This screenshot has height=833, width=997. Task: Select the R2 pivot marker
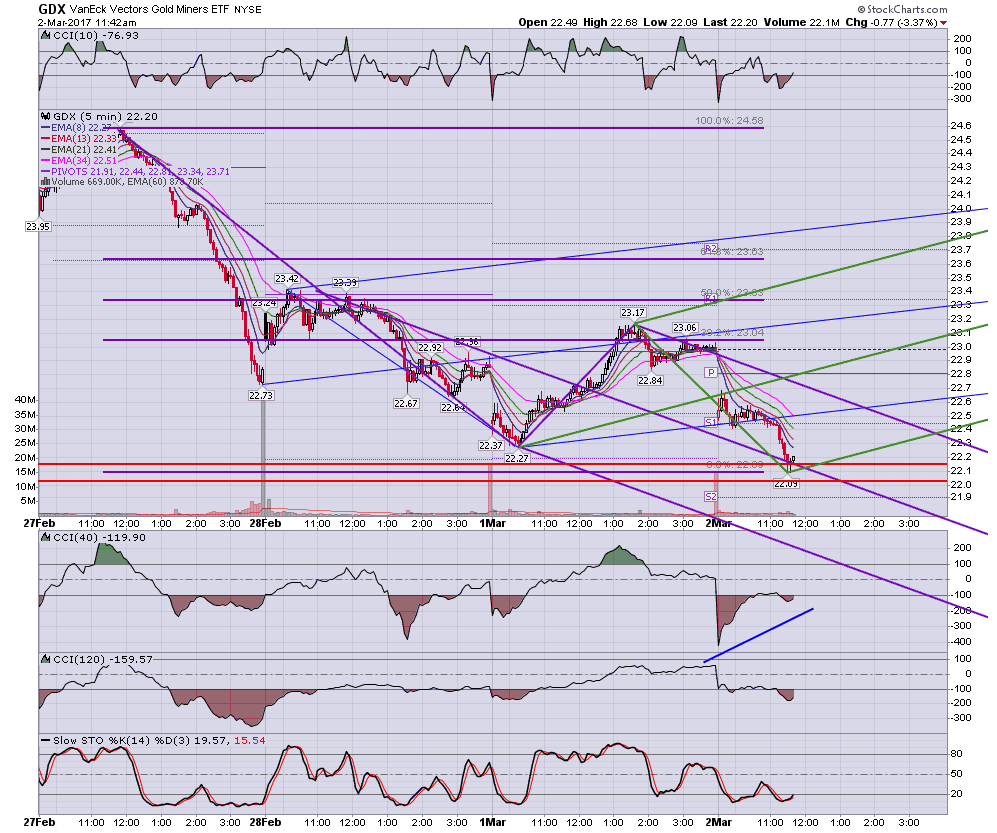coord(711,248)
